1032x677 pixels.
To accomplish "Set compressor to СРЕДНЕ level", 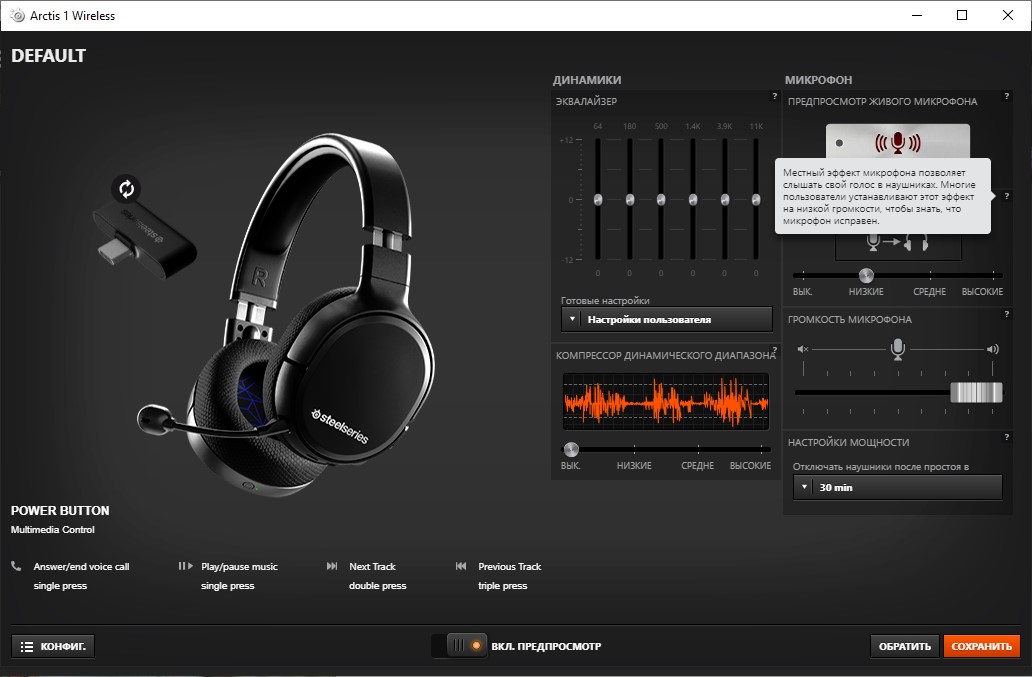I will coord(698,465).
